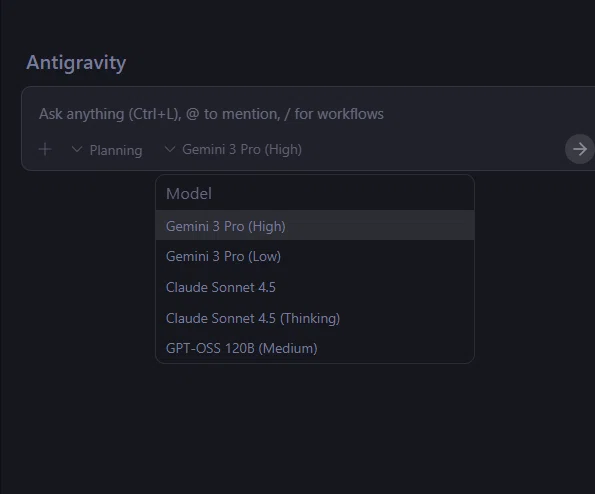The width and height of the screenshot is (595, 494).
Task: Select GPT-OSS 120B (Medium) model
Action: pos(315,348)
